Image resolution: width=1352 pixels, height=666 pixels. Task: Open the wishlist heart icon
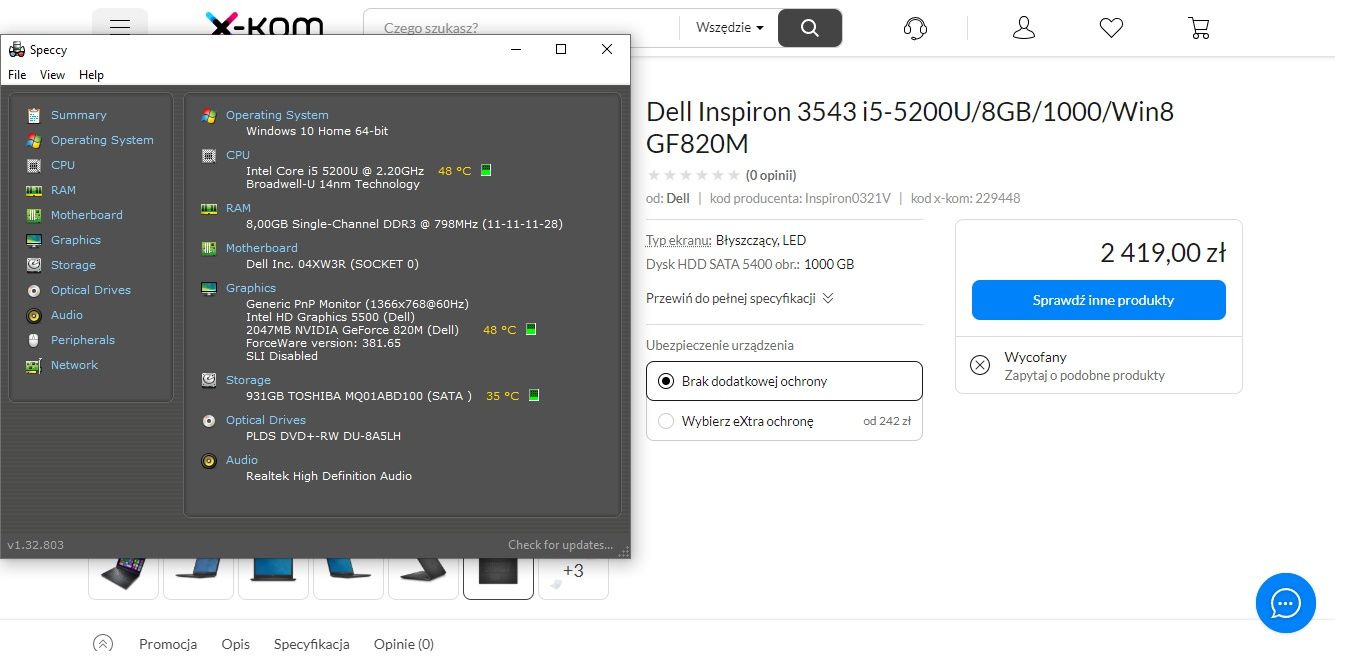[x=1111, y=28]
